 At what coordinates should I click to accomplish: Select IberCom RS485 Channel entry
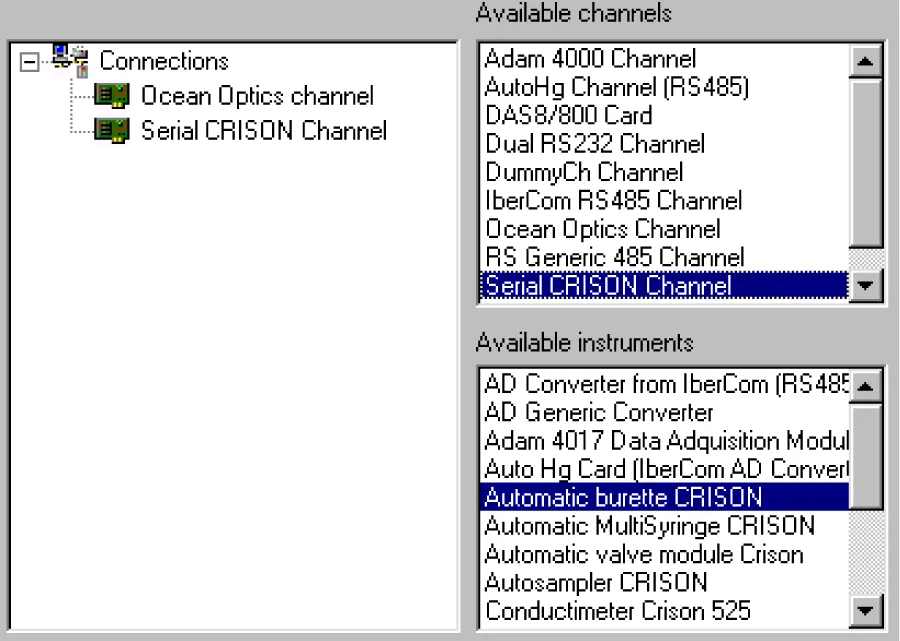(665, 201)
